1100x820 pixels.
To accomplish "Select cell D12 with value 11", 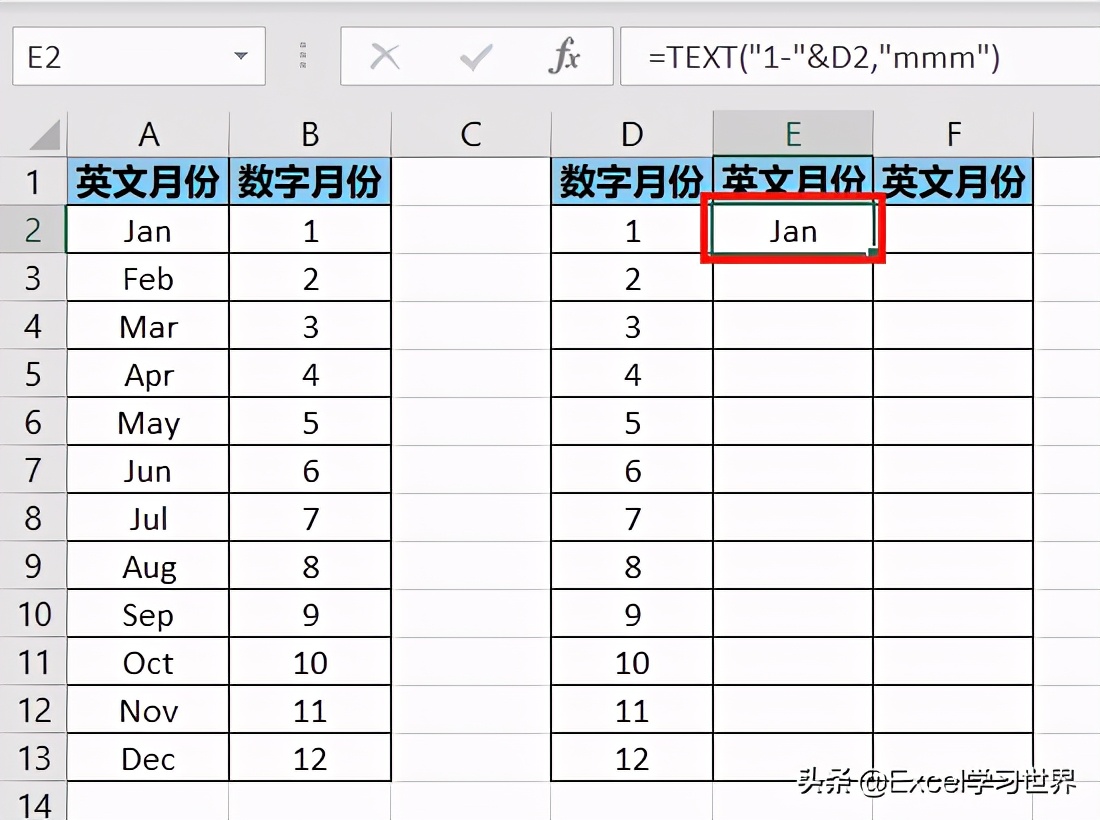I will (632, 710).
